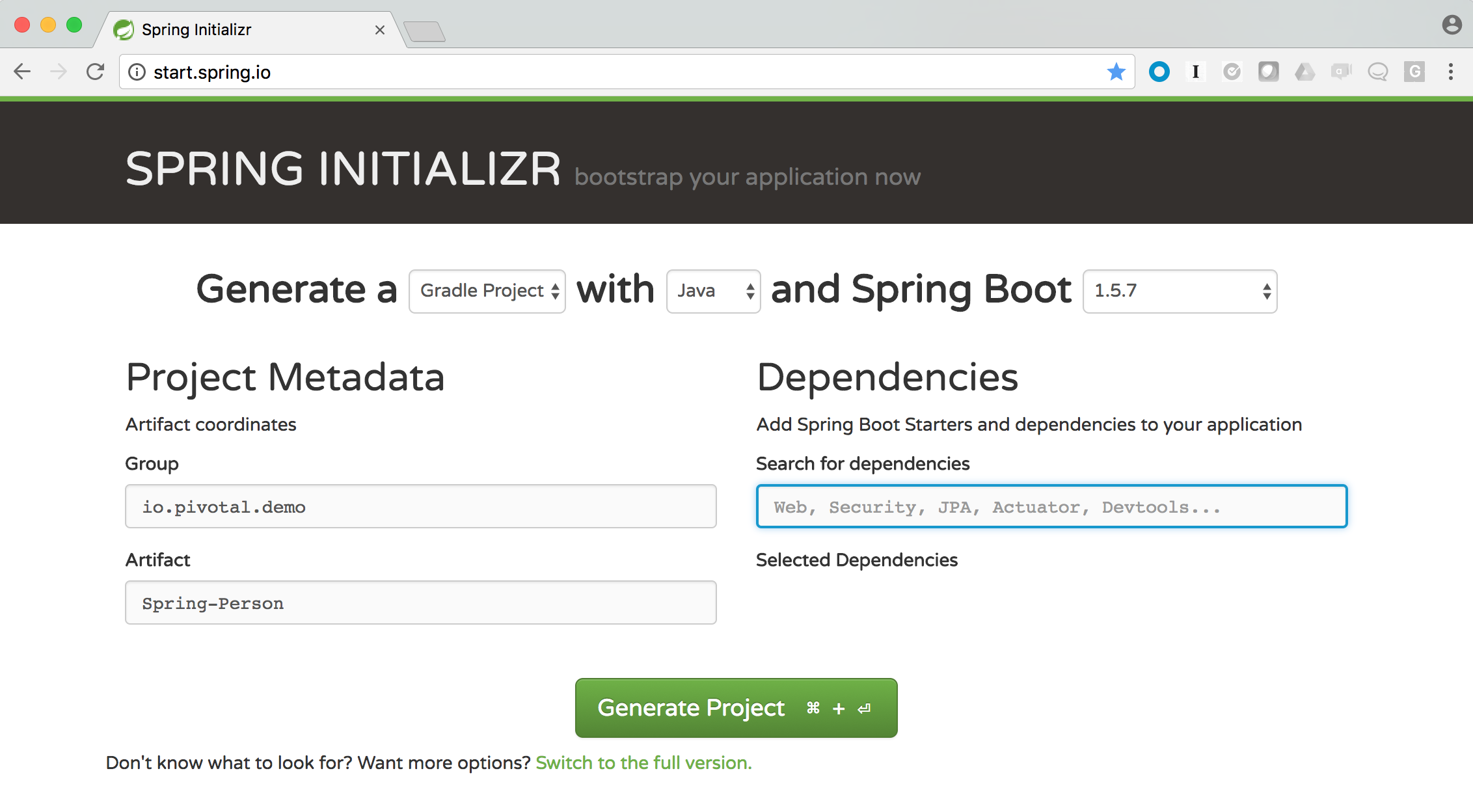
Task: View site information icon in address bar
Action: point(137,72)
